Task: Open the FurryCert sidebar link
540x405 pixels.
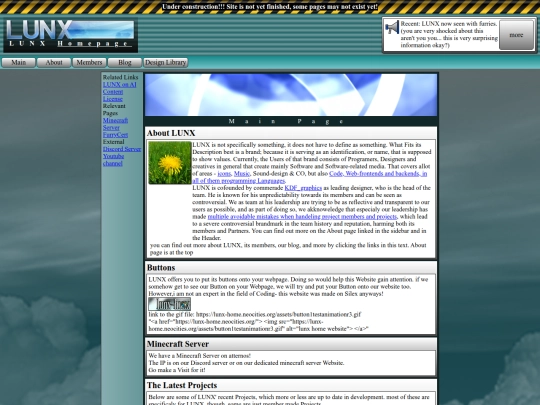Action: pos(115,135)
